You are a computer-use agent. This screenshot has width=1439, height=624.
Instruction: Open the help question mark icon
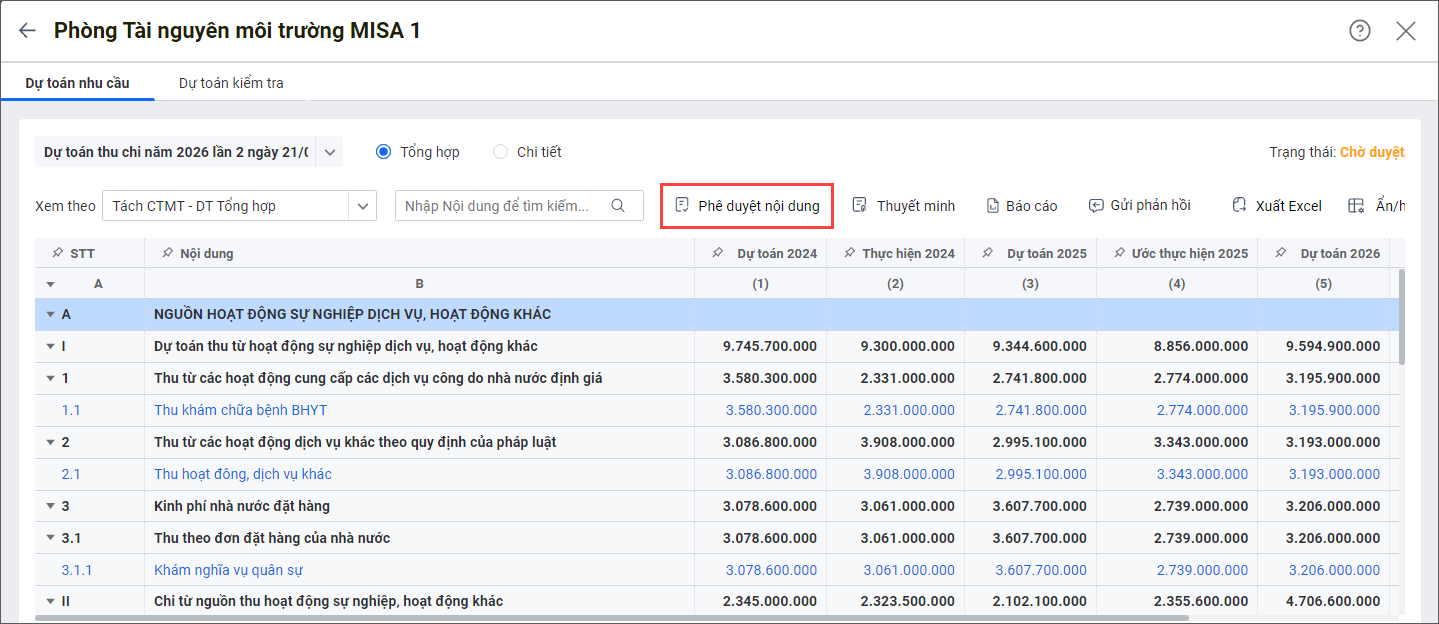coord(1359,31)
